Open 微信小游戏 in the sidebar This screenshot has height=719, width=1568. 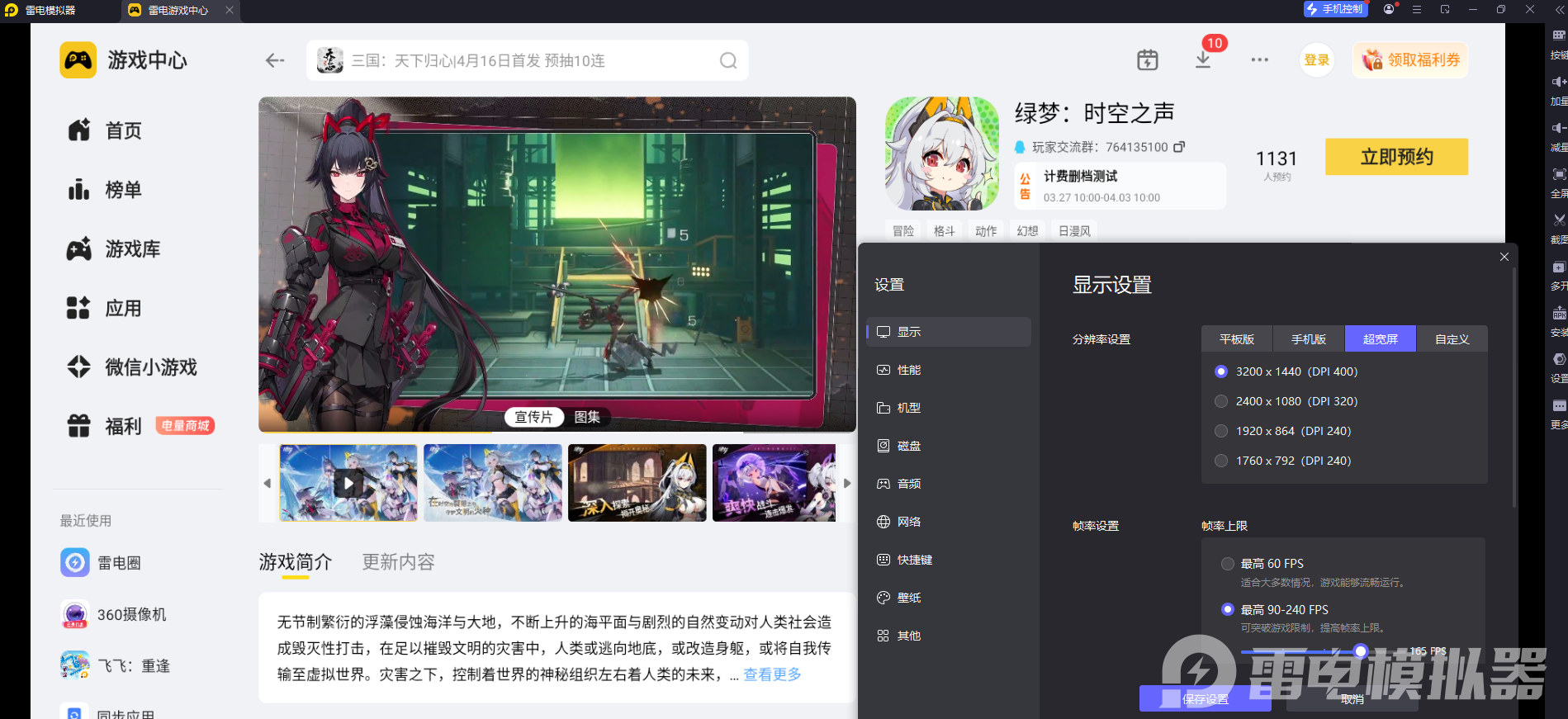[x=132, y=367]
